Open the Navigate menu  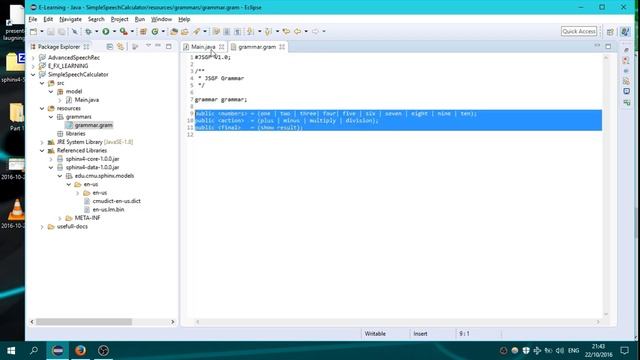[70, 19]
